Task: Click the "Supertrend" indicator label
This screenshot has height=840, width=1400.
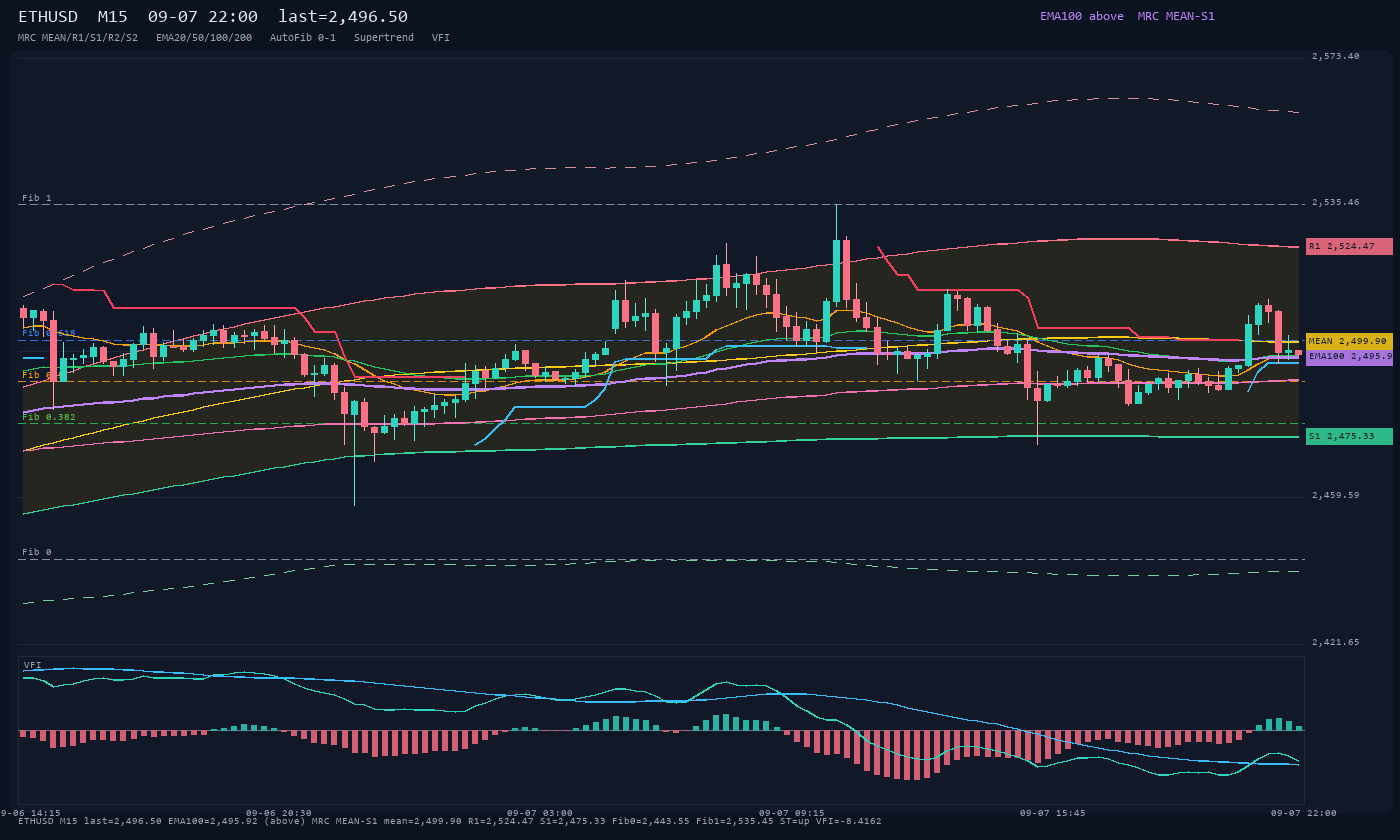Action: coord(384,38)
